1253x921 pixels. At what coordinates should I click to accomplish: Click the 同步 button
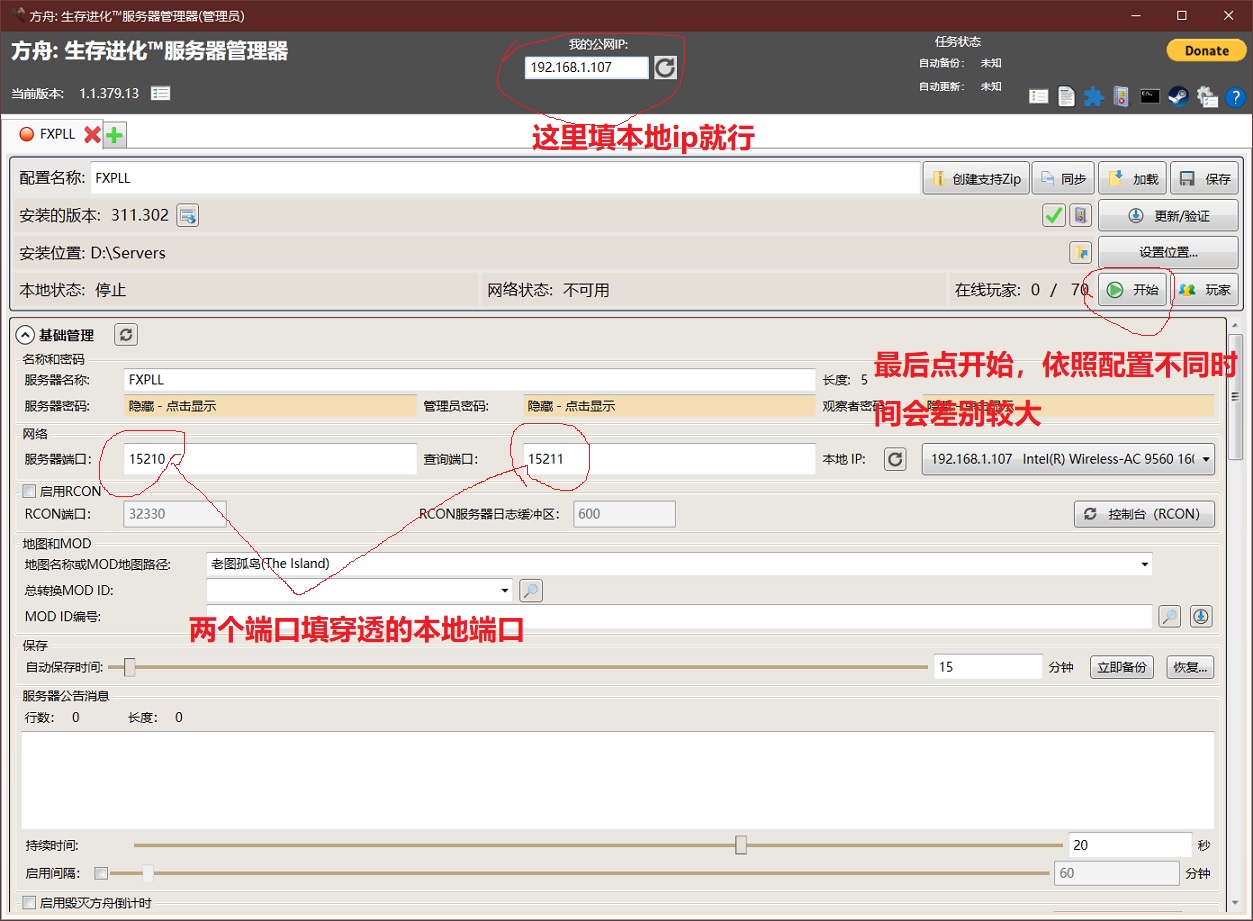pyautogui.click(x=1063, y=179)
